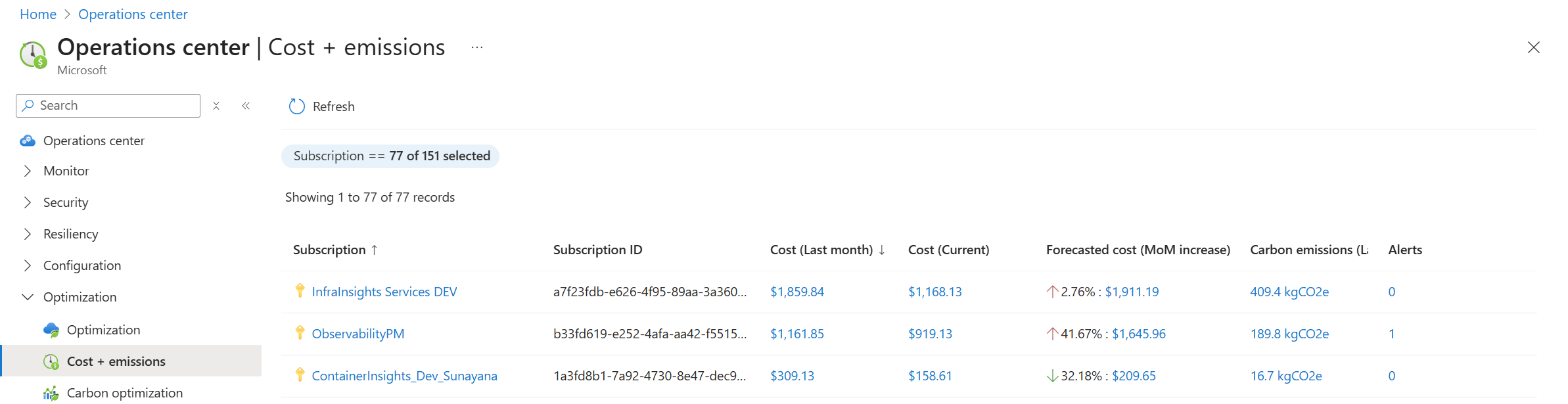The image size is (1568, 404).
Task: Click the sidebar double-chevron collapse icon
Action: [246, 106]
